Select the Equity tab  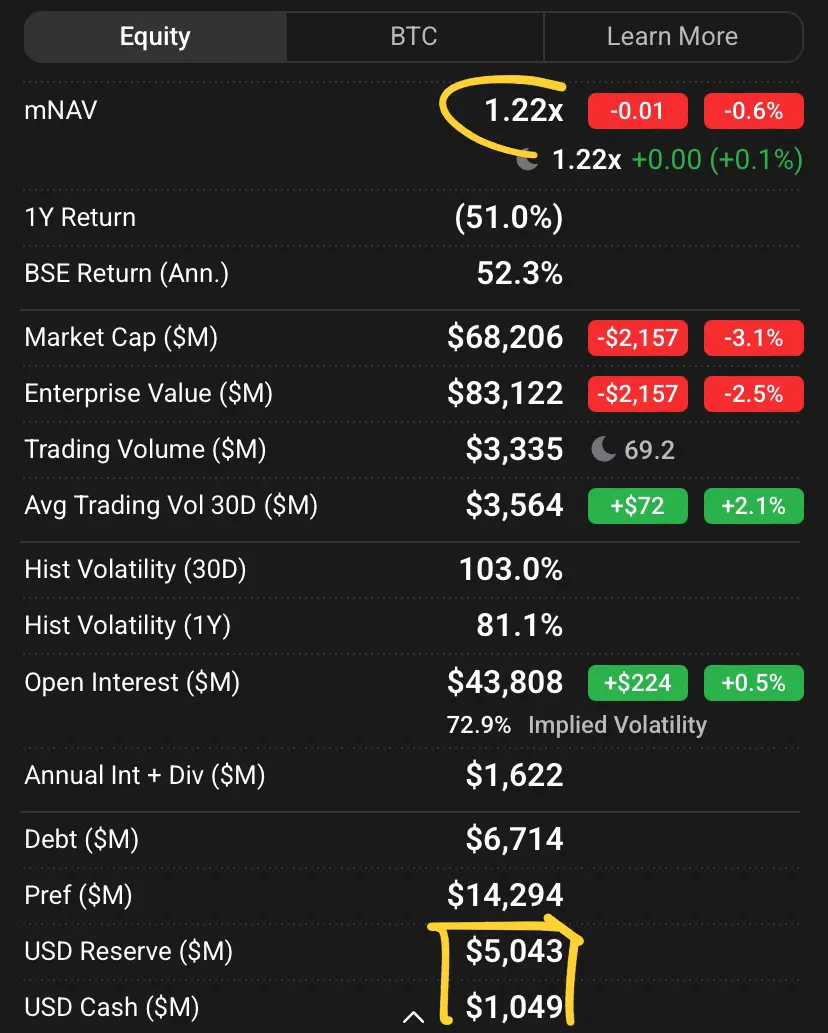pyautogui.click(x=155, y=37)
